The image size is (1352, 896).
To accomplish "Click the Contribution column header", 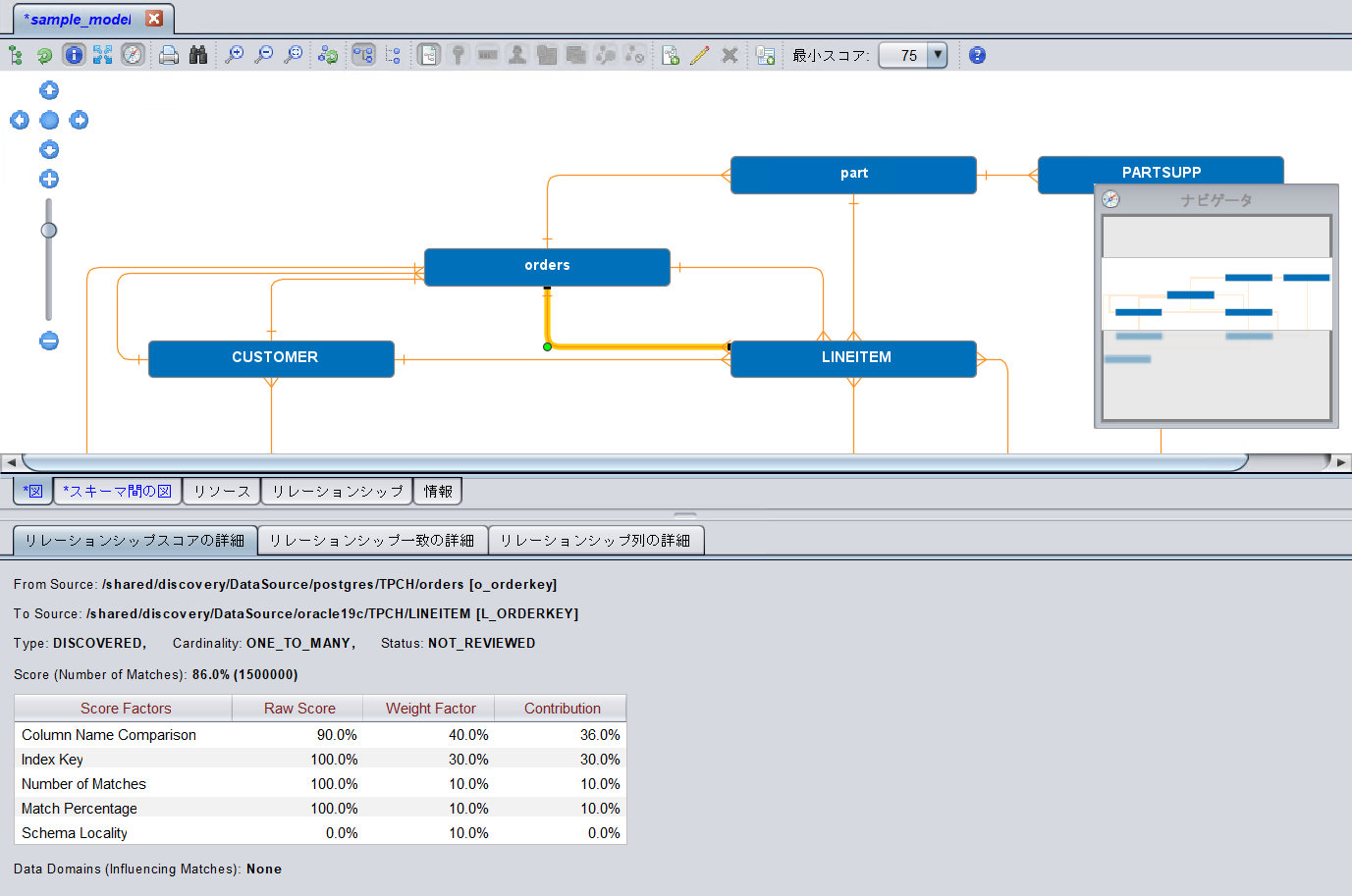I will 562,709.
